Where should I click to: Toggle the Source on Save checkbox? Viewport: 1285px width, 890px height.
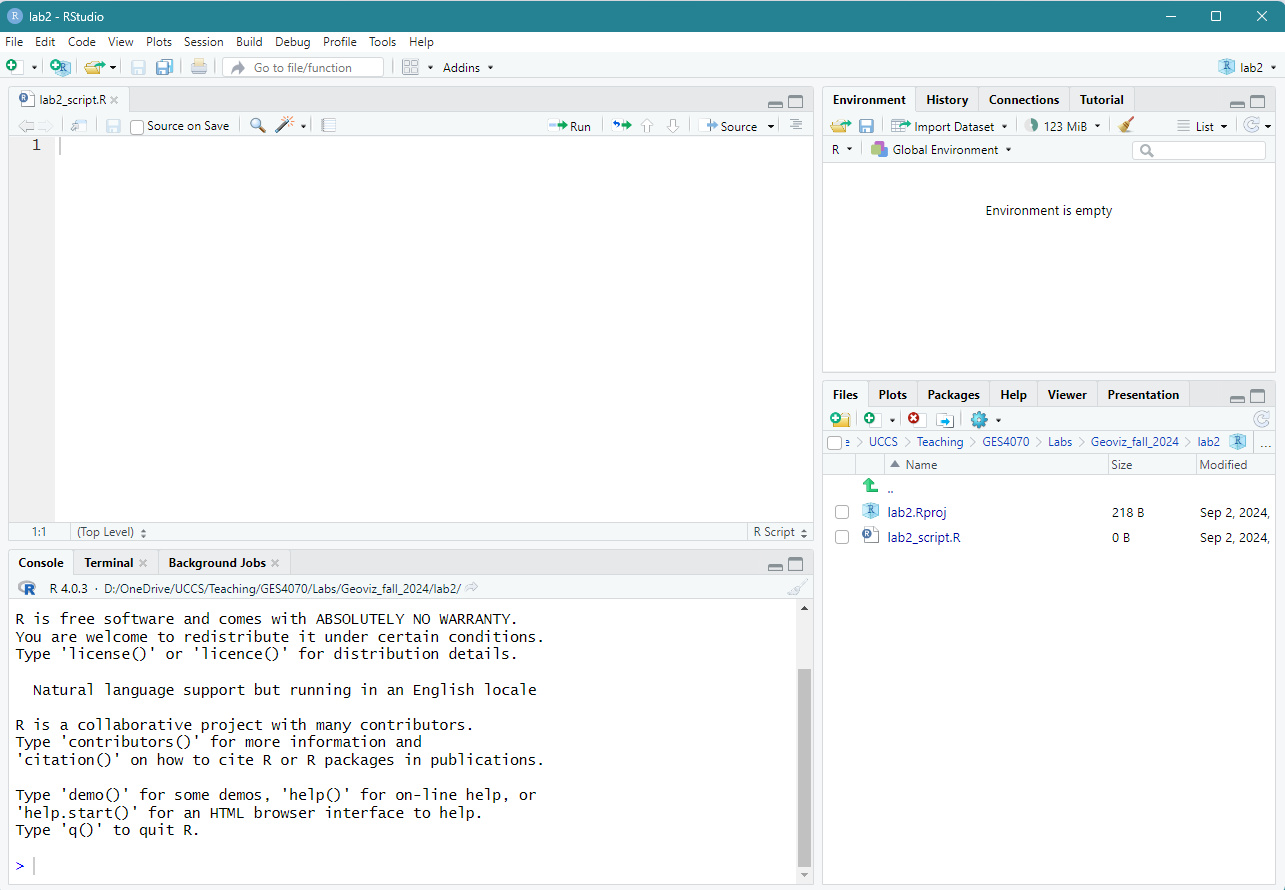click(138, 126)
